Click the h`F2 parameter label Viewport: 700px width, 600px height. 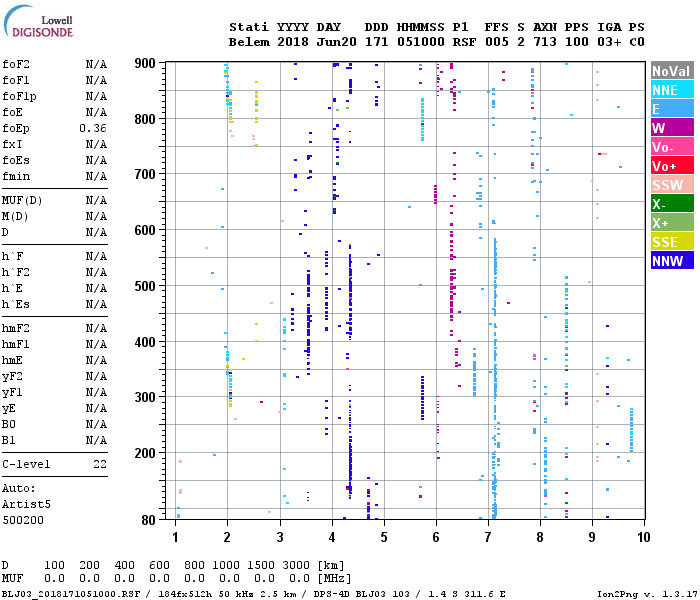point(16,272)
